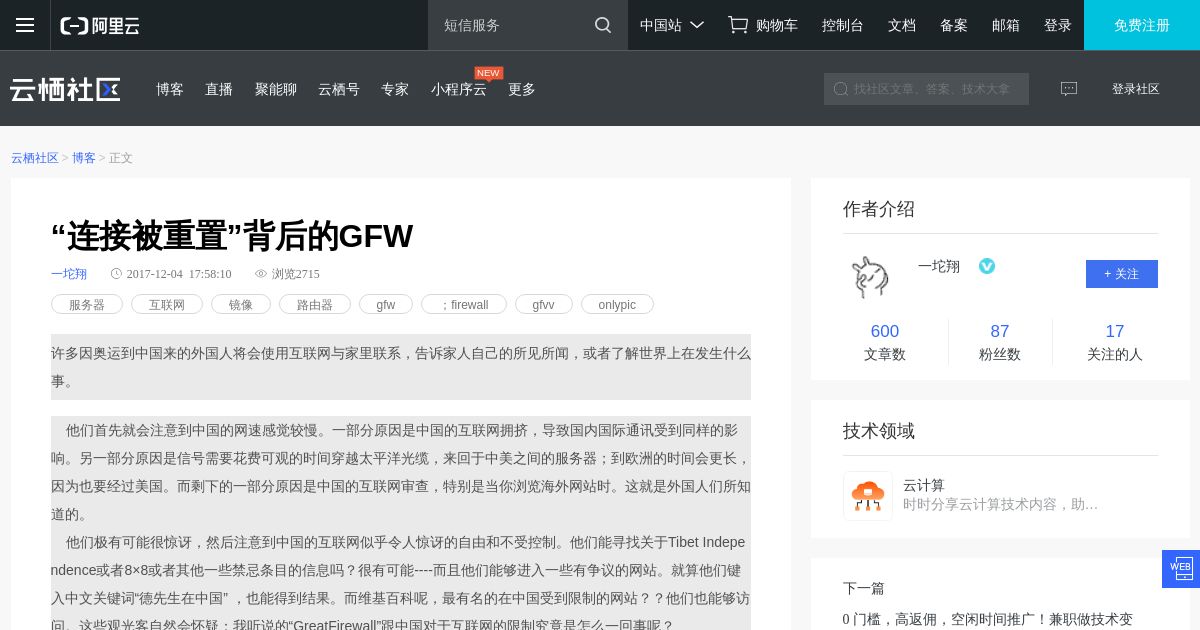
Task: Open the 博客 nav item
Action: [170, 89]
